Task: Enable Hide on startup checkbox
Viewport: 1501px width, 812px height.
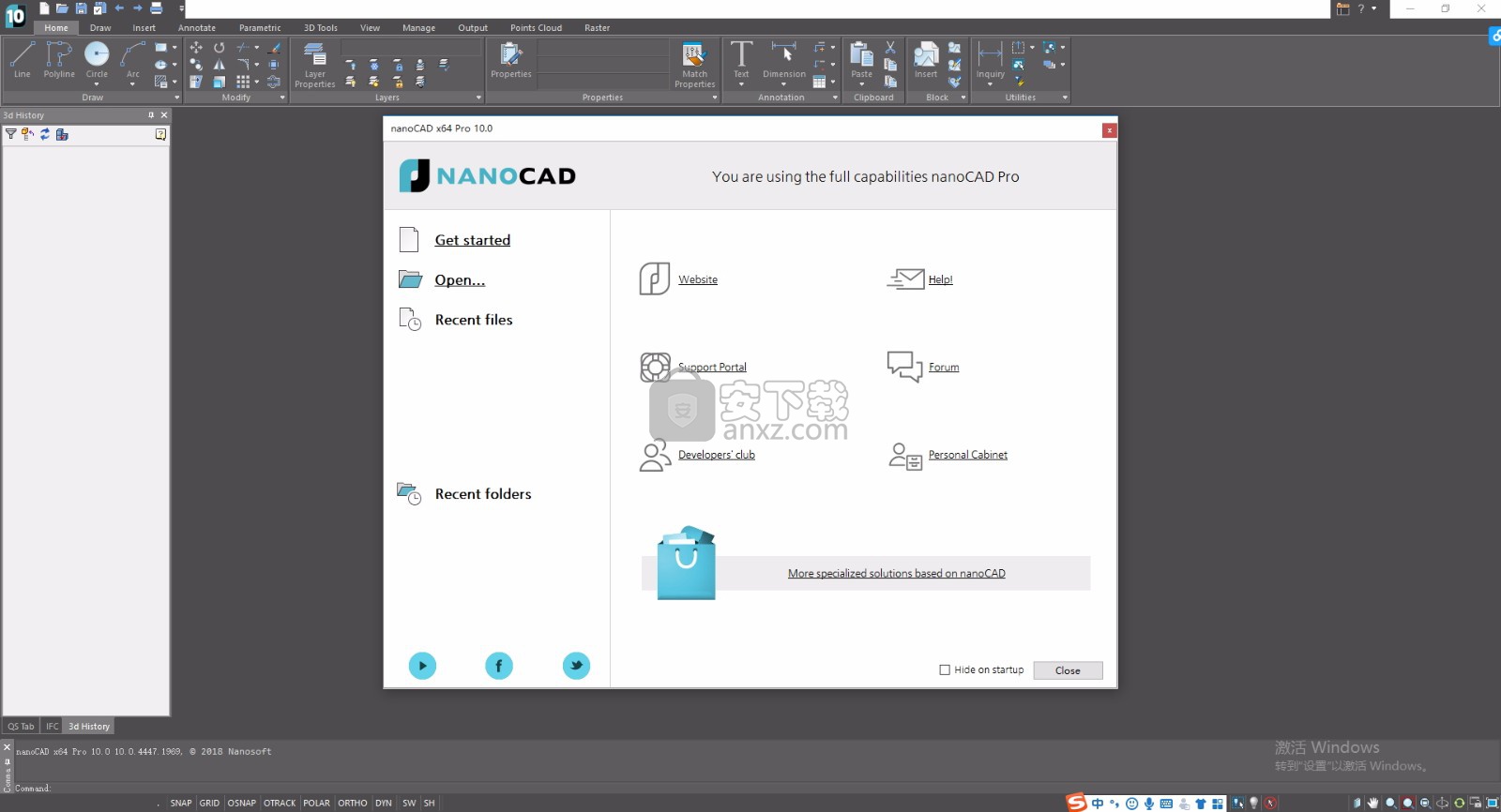Action: [x=945, y=669]
